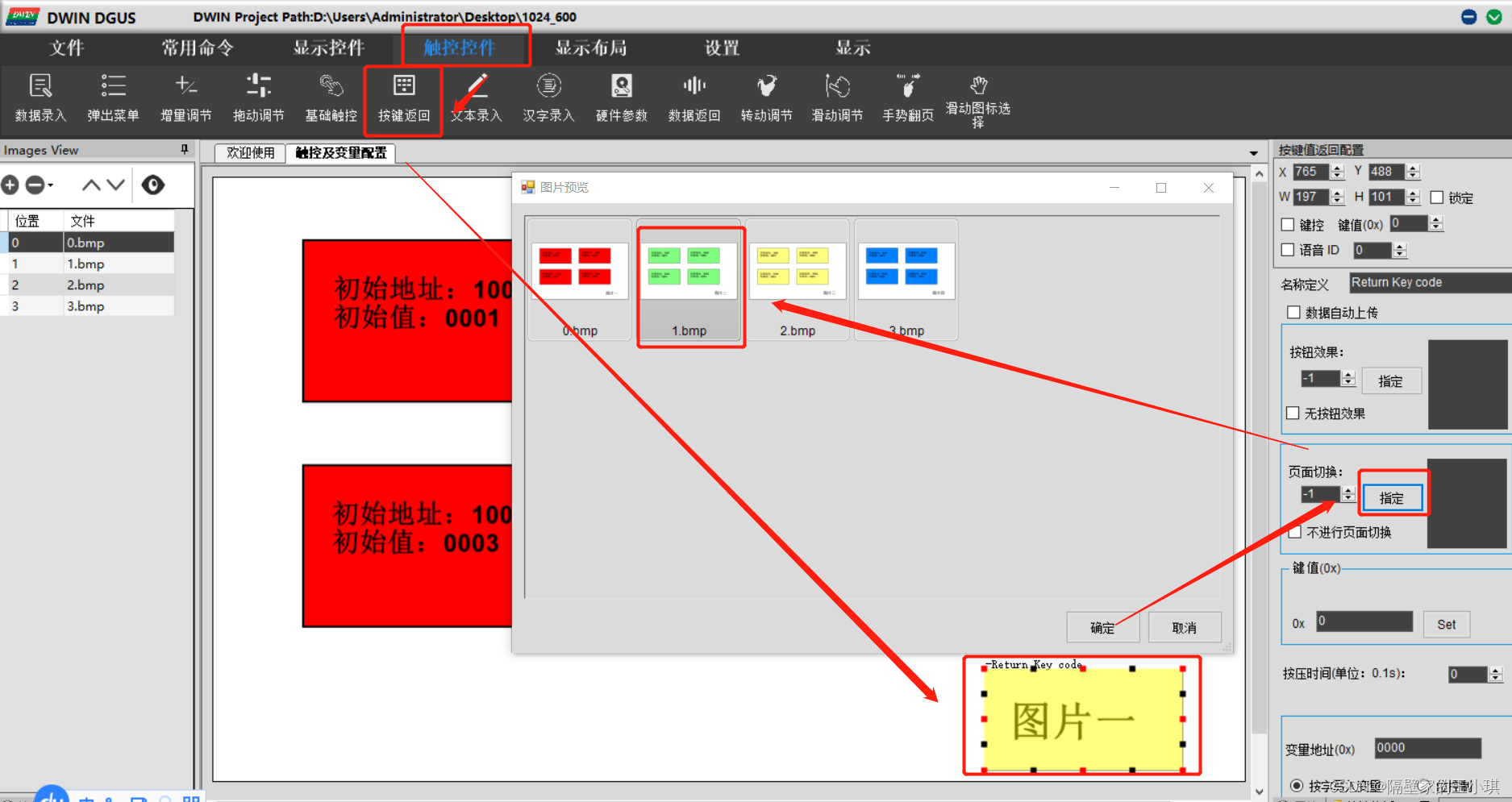Open the Images View add dropdown arrow
Viewport: 1512px width, 802px height.
coord(49,185)
